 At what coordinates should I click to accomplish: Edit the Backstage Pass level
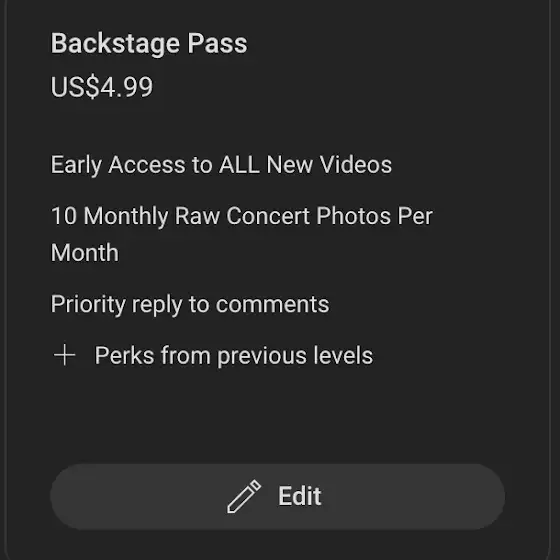tap(278, 496)
